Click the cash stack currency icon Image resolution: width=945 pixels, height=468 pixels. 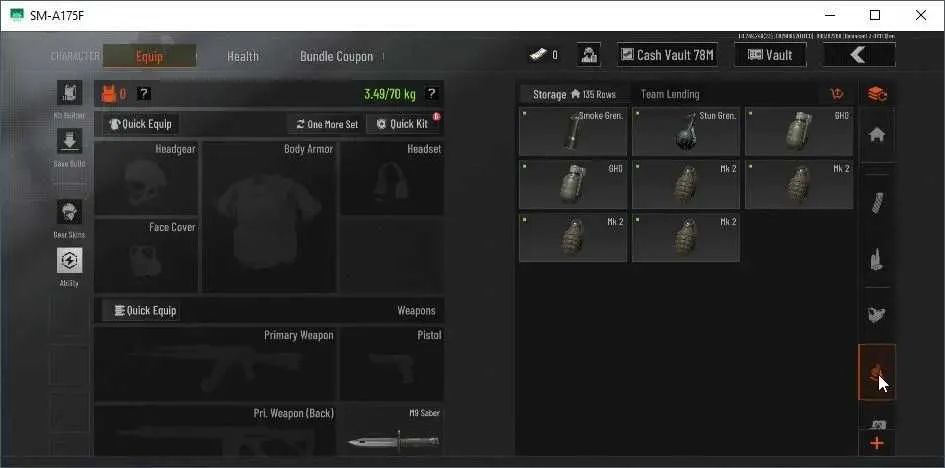pyautogui.click(x=539, y=55)
